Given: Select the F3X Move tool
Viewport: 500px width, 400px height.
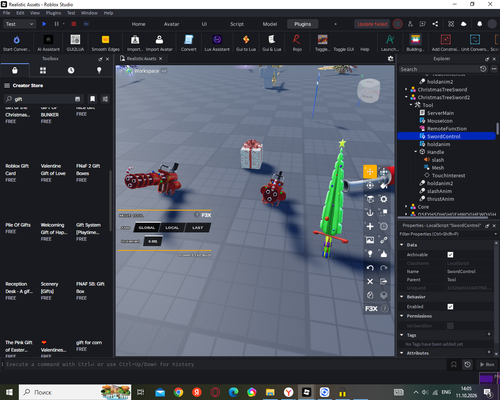Looking at the screenshot, I should (x=370, y=172).
